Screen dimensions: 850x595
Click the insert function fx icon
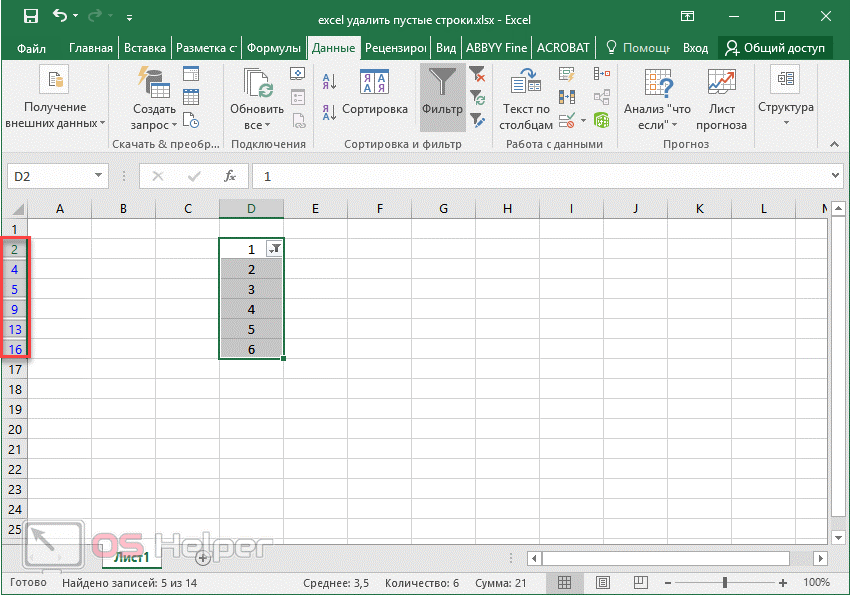coord(229,176)
